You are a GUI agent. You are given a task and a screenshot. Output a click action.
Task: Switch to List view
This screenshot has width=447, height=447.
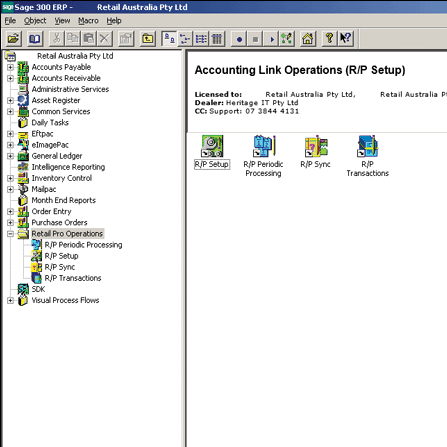(x=201, y=39)
